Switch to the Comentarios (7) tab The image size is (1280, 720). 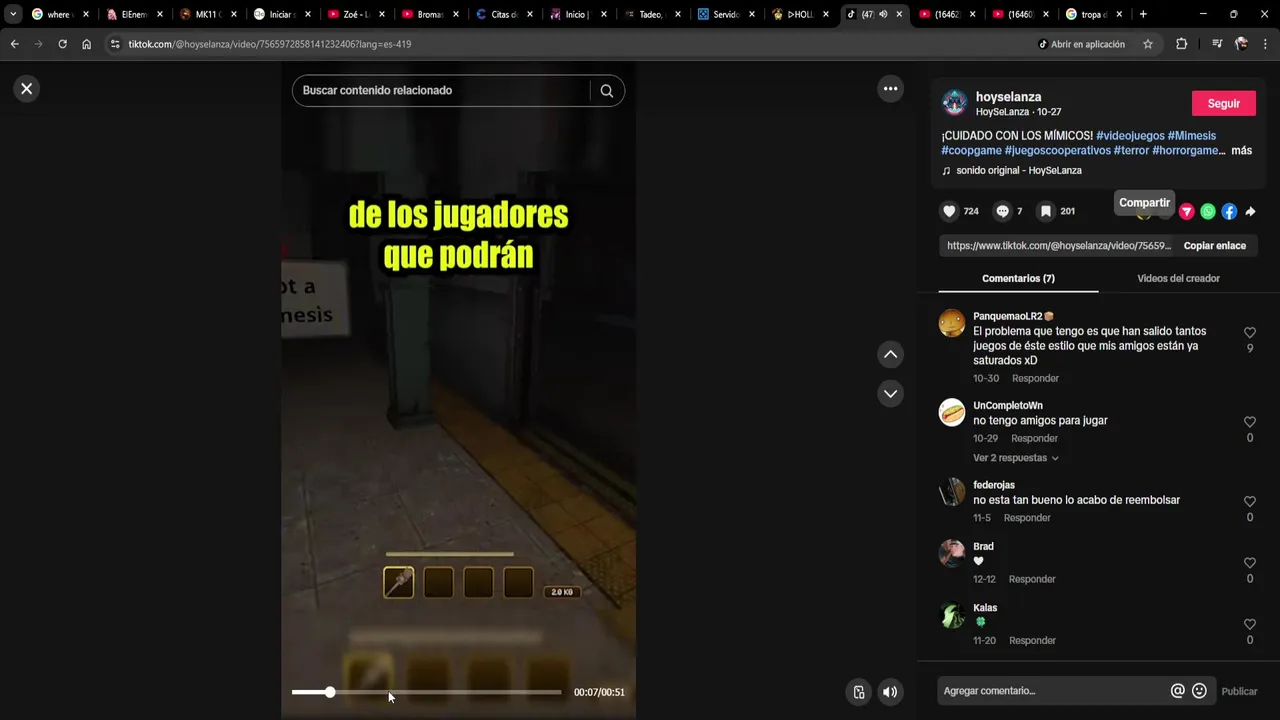(x=1018, y=278)
